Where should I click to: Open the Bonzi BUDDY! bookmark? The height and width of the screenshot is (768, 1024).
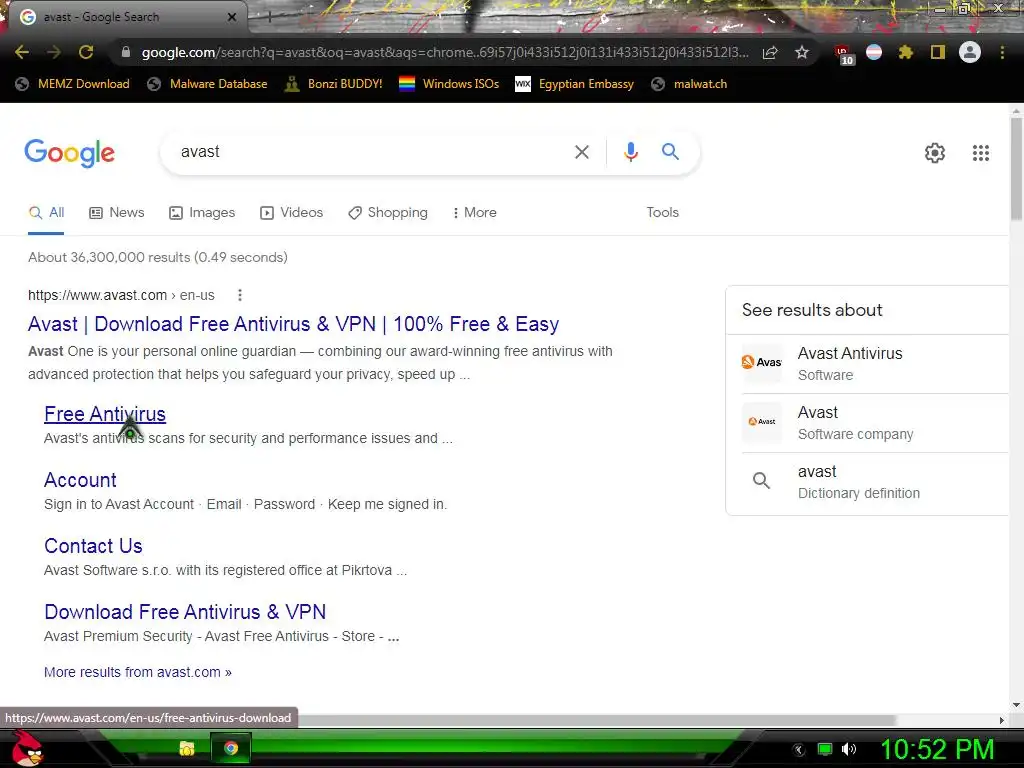pyautogui.click(x=334, y=84)
